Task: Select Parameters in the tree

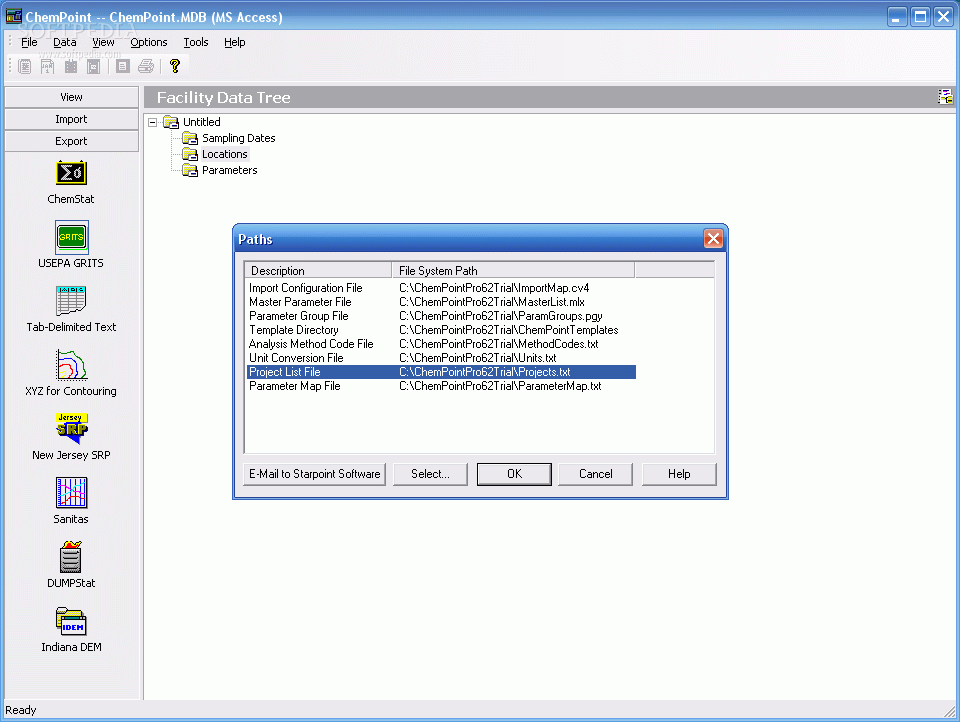Action: [x=230, y=170]
